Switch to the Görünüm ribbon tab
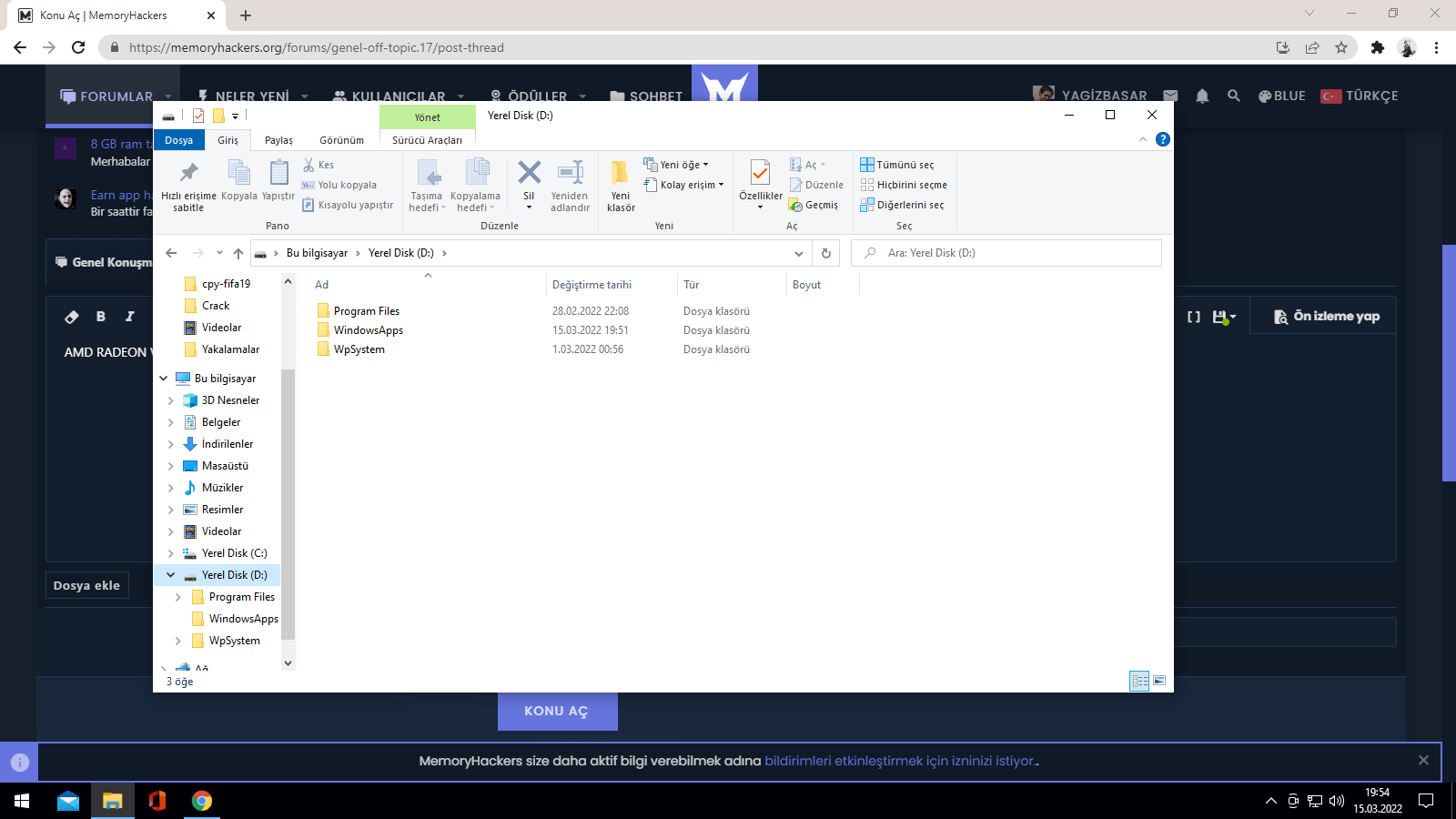Viewport: 1456px width, 819px height. coord(341,140)
